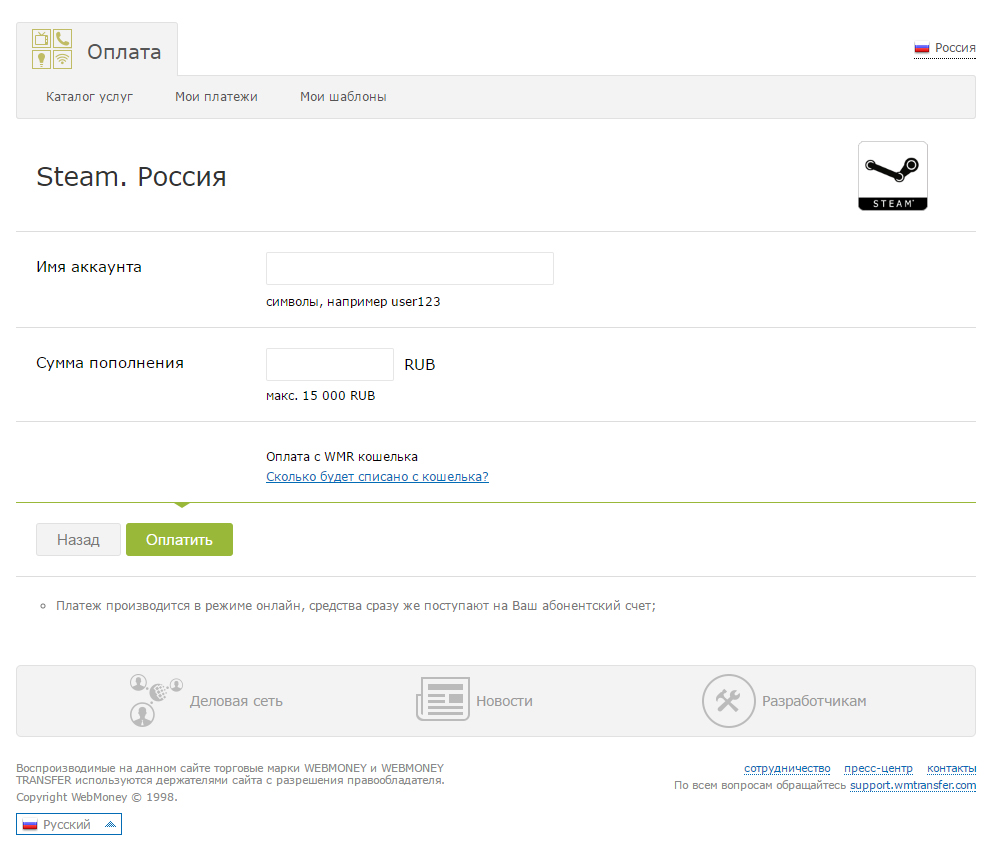Click the text макс. 15 000 RUB
This screenshot has width=996, height=850.
click(321, 396)
